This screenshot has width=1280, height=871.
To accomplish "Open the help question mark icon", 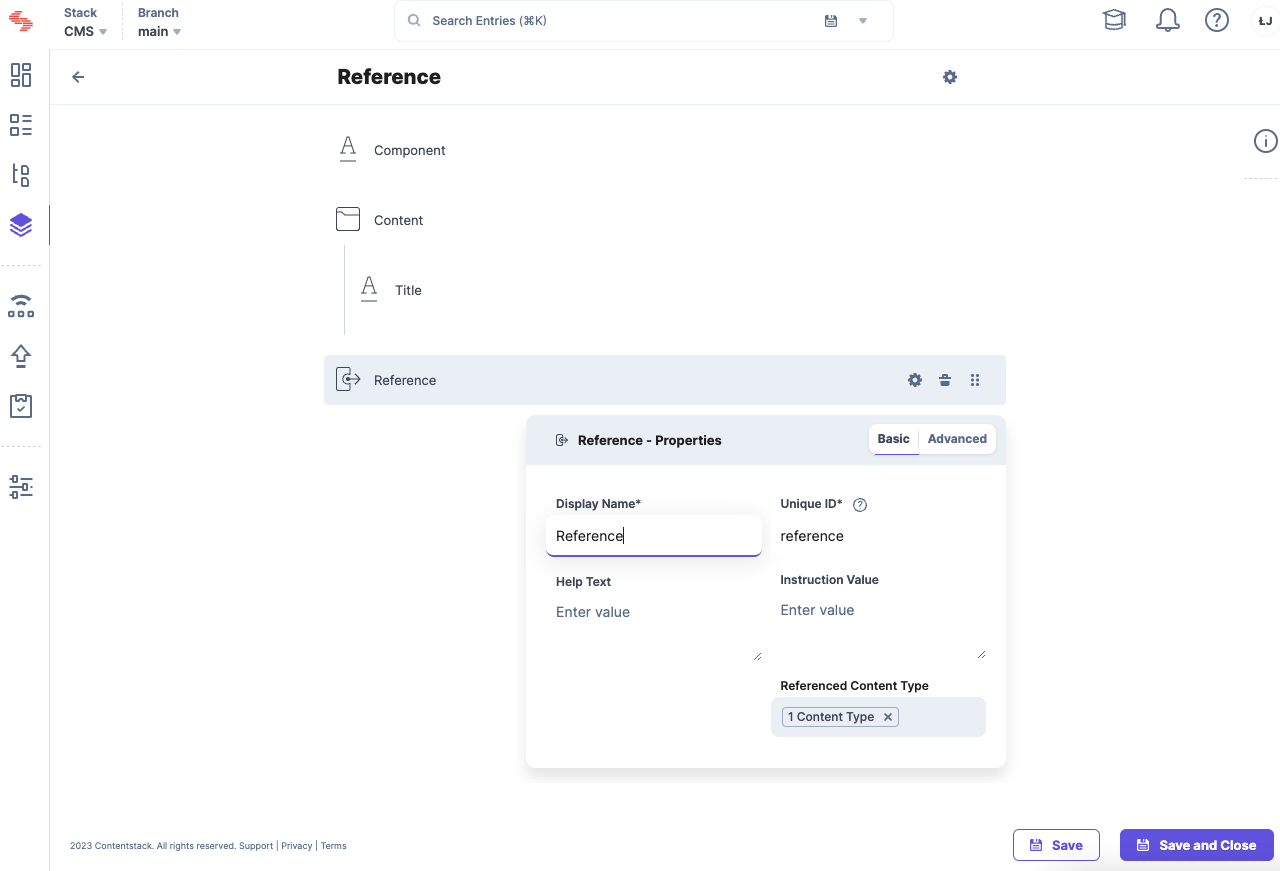I will [x=1216, y=20].
